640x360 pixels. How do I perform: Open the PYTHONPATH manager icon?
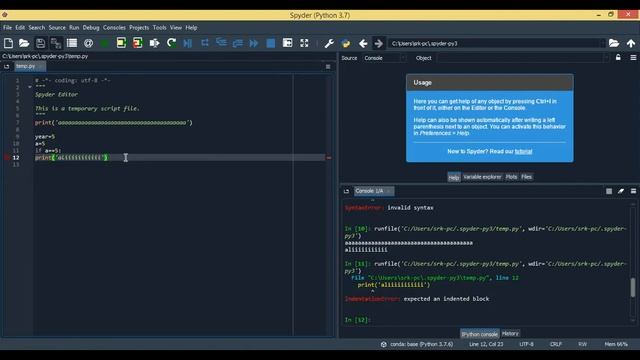[346, 43]
